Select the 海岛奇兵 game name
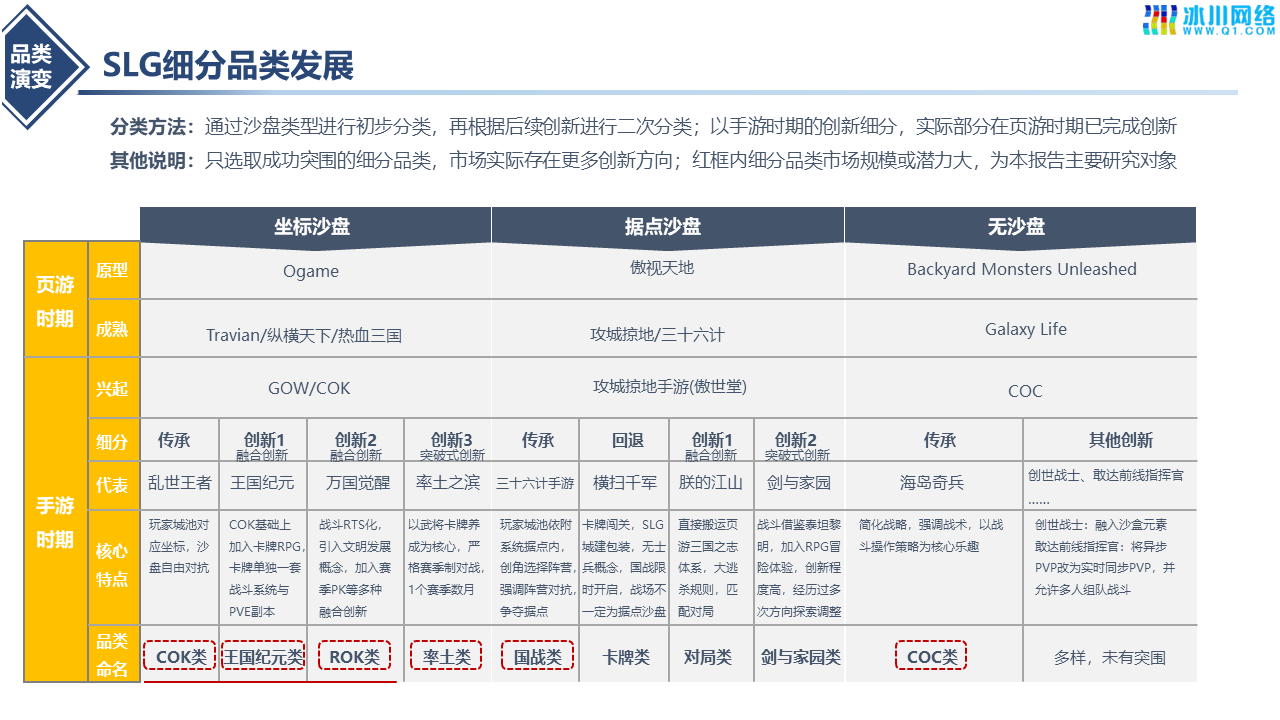The height and width of the screenshot is (720, 1280). (932, 482)
